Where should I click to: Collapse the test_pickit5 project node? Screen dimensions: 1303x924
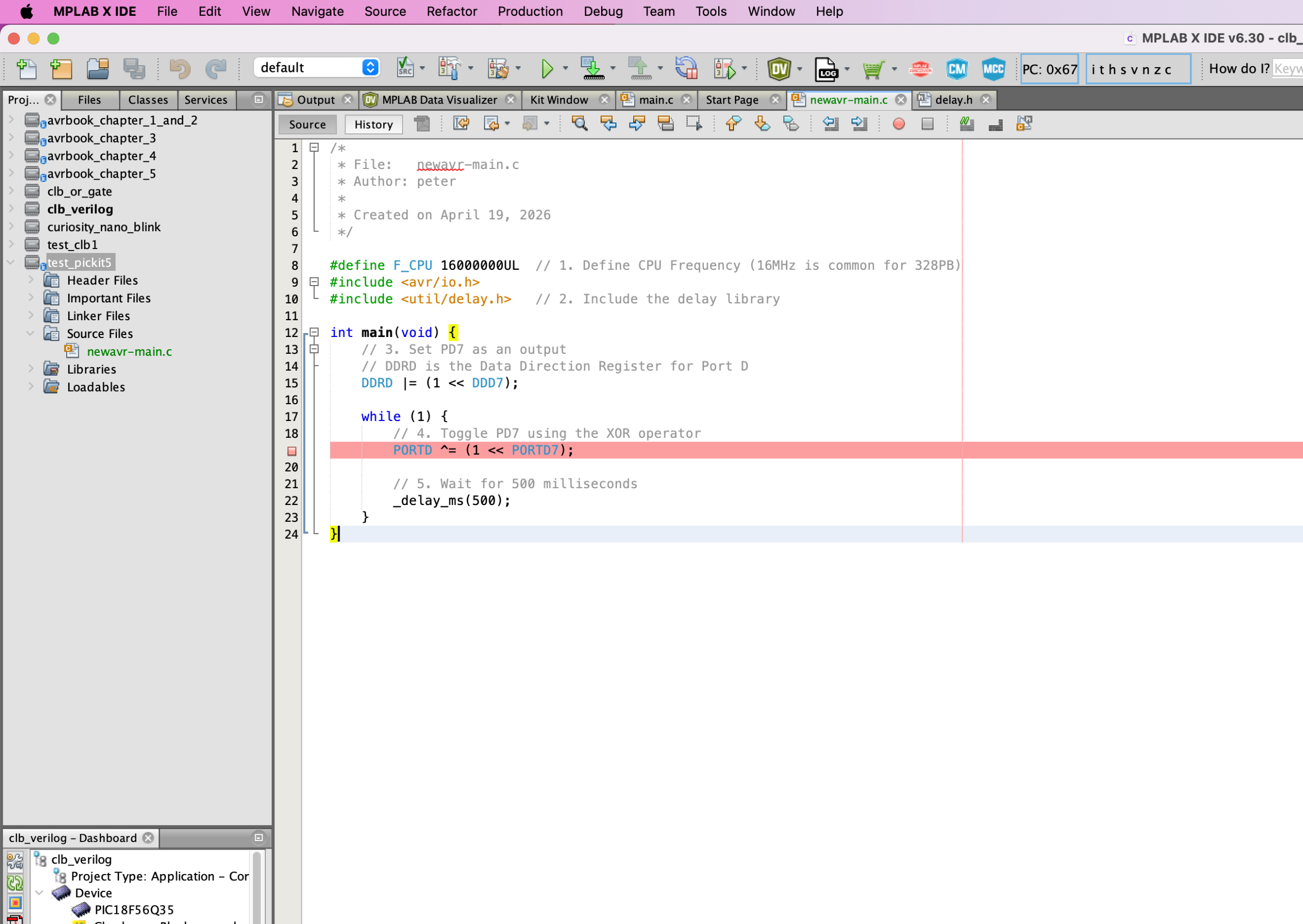[11, 262]
